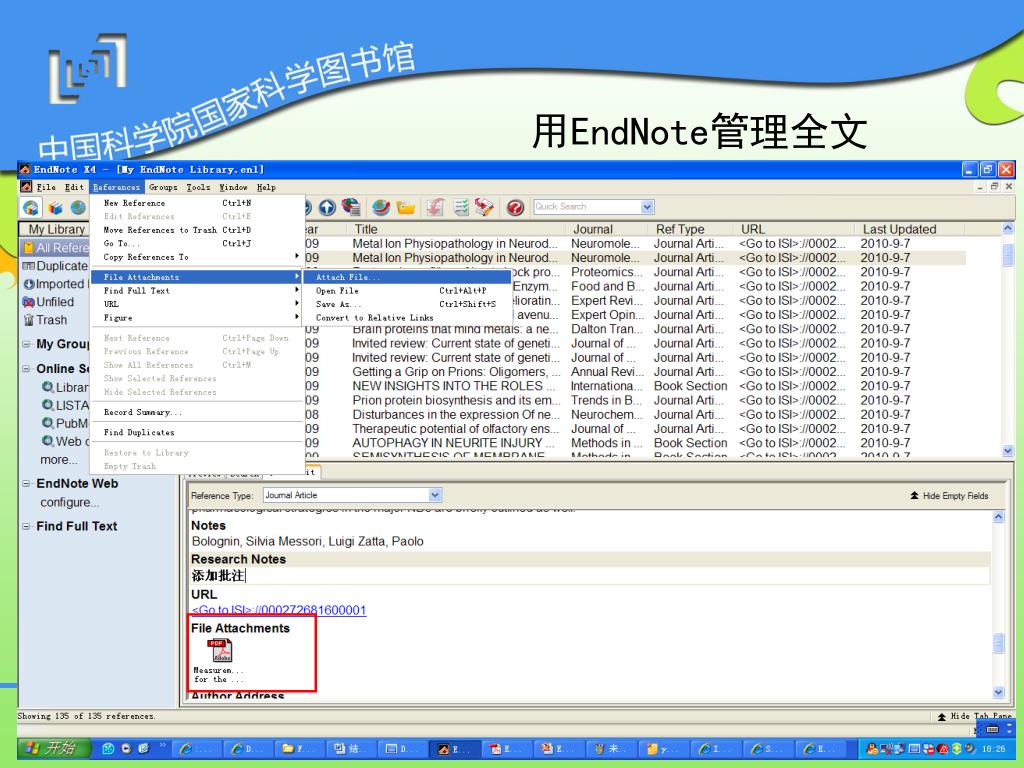Expand the Copy References To submenu
Screen dimensions: 1024x768
point(197,257)
